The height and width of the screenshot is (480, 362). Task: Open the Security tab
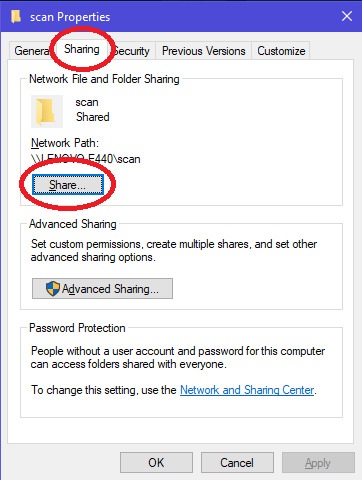pyautogui.click(x=132, y=51)
